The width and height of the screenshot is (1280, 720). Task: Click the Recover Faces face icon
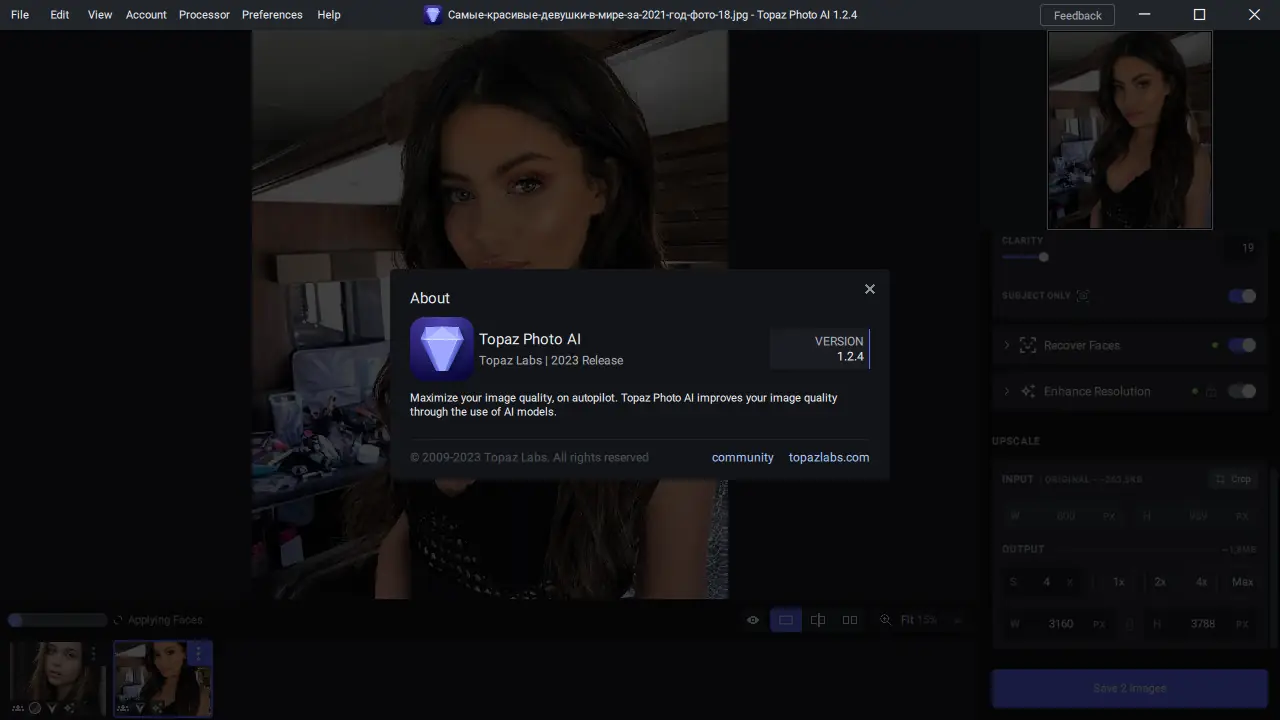(x=1027, y=345)
